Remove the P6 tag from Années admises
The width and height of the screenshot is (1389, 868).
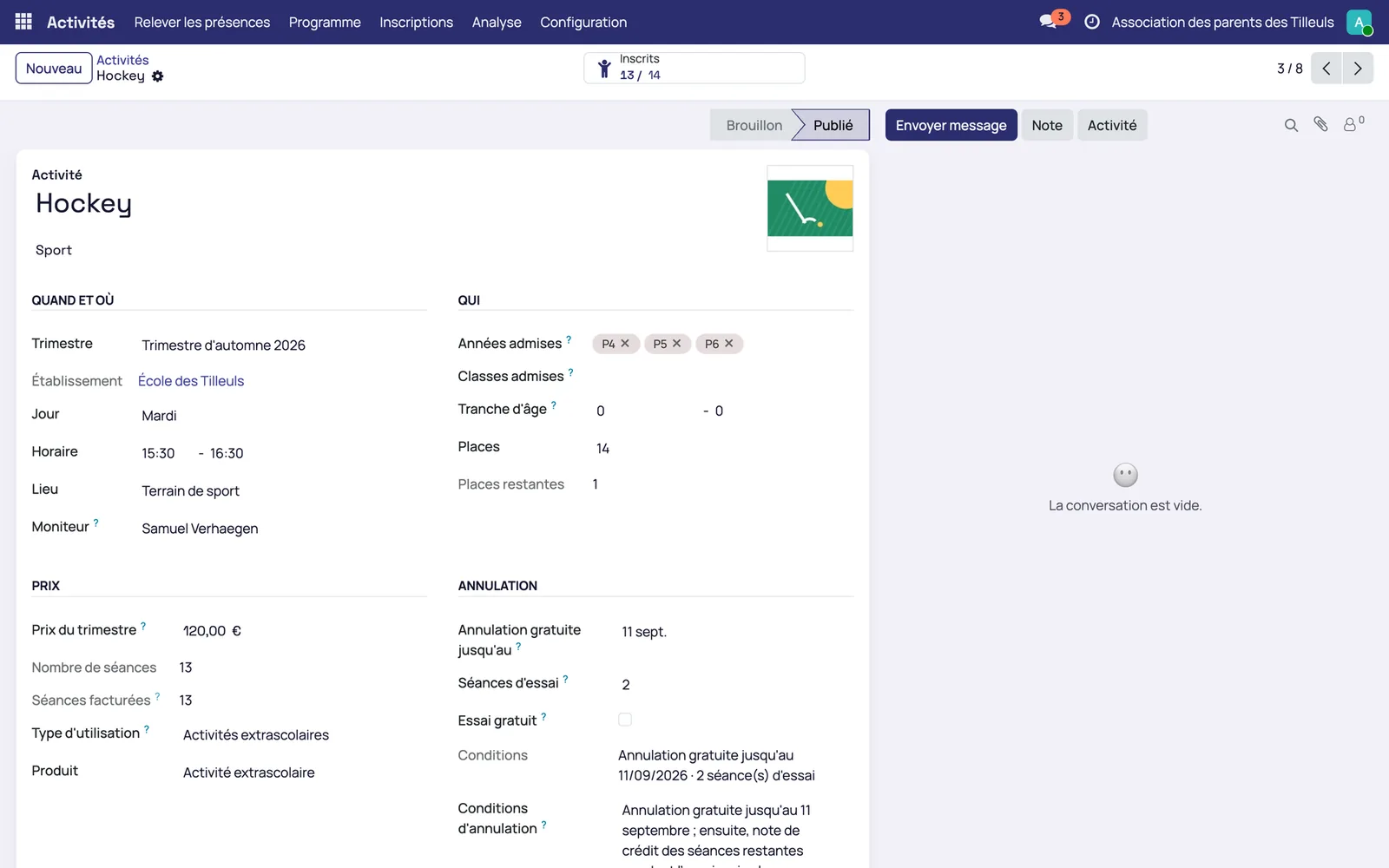point(729,343)
